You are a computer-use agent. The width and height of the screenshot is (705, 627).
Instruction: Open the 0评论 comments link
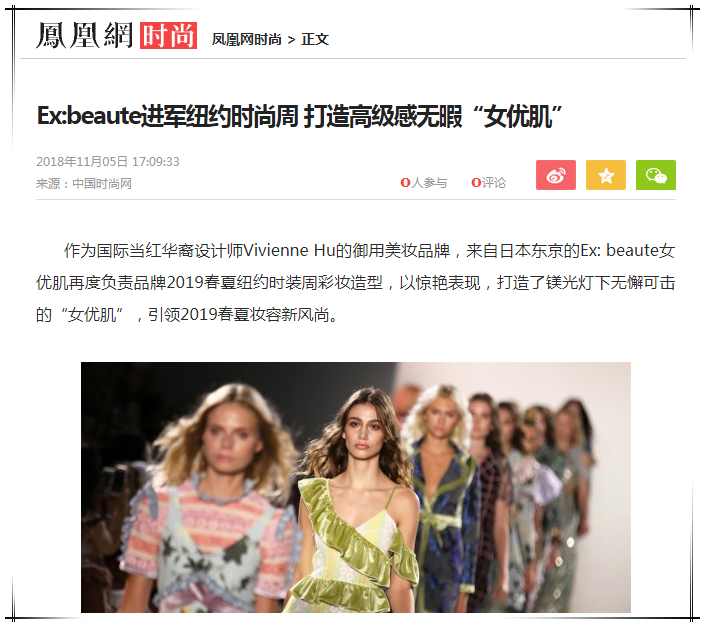[x=488, y=182]
